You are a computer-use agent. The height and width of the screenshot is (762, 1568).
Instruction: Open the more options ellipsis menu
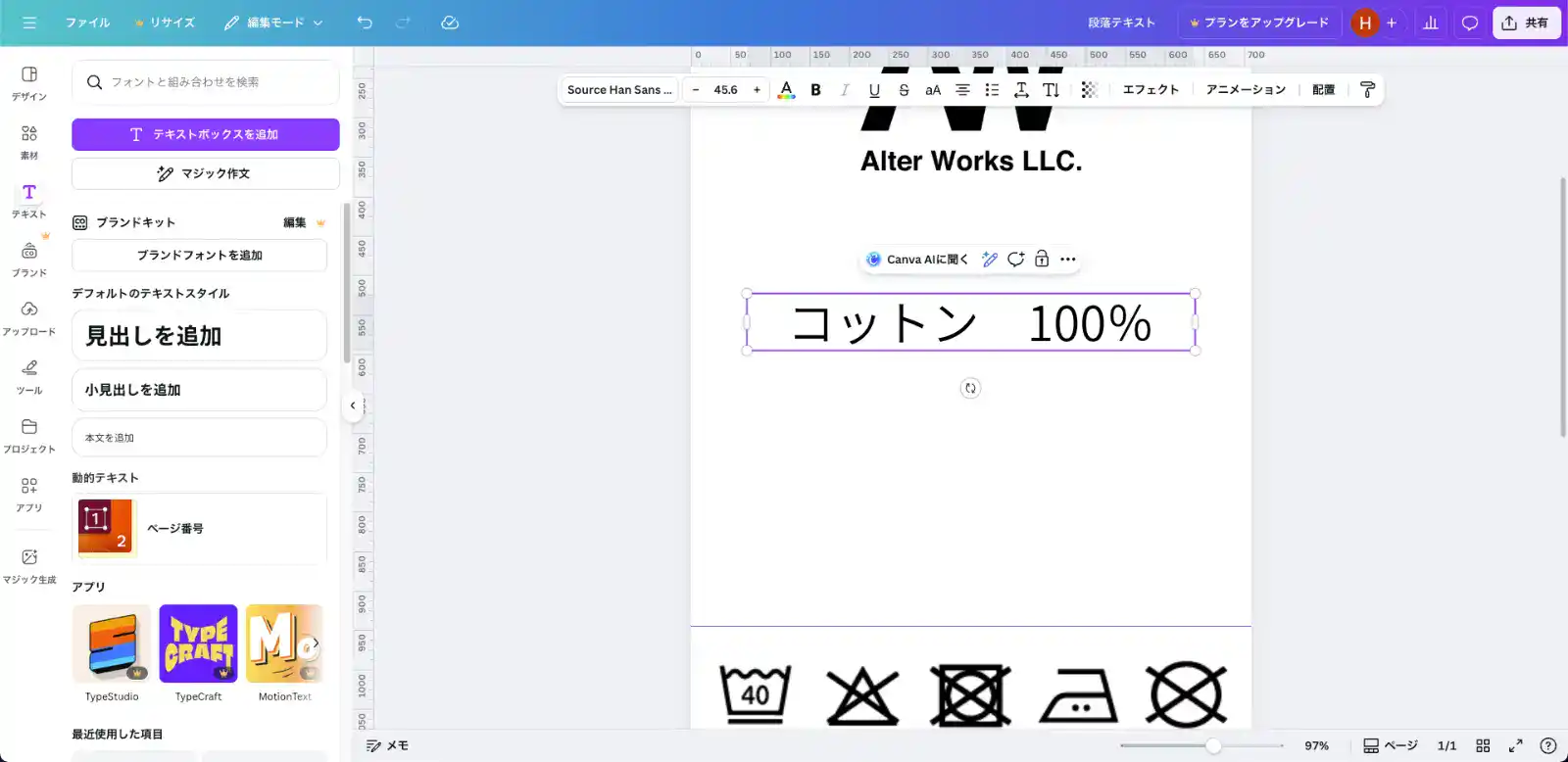point(1068,260)
